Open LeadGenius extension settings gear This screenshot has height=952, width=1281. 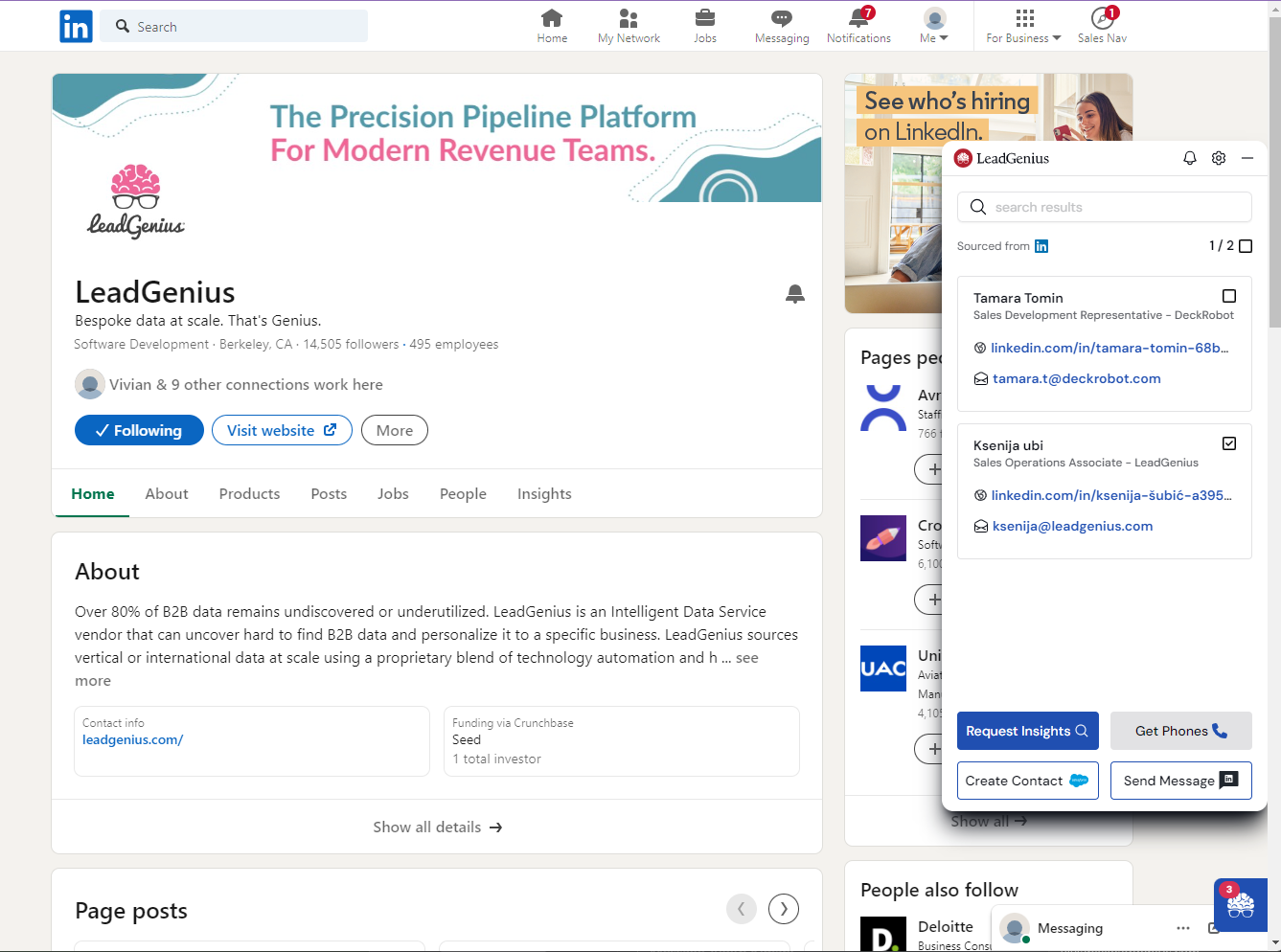click(1219, 158)
